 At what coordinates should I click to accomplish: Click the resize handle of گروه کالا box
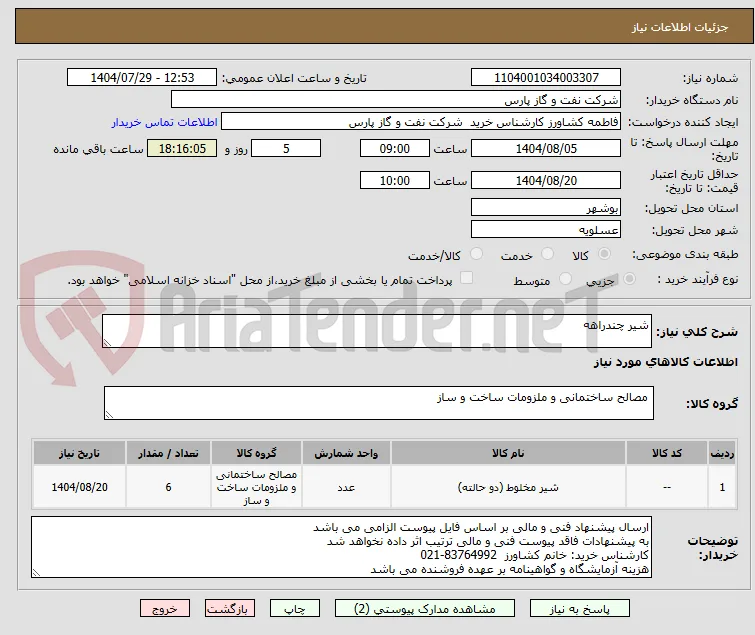[109, 415]
